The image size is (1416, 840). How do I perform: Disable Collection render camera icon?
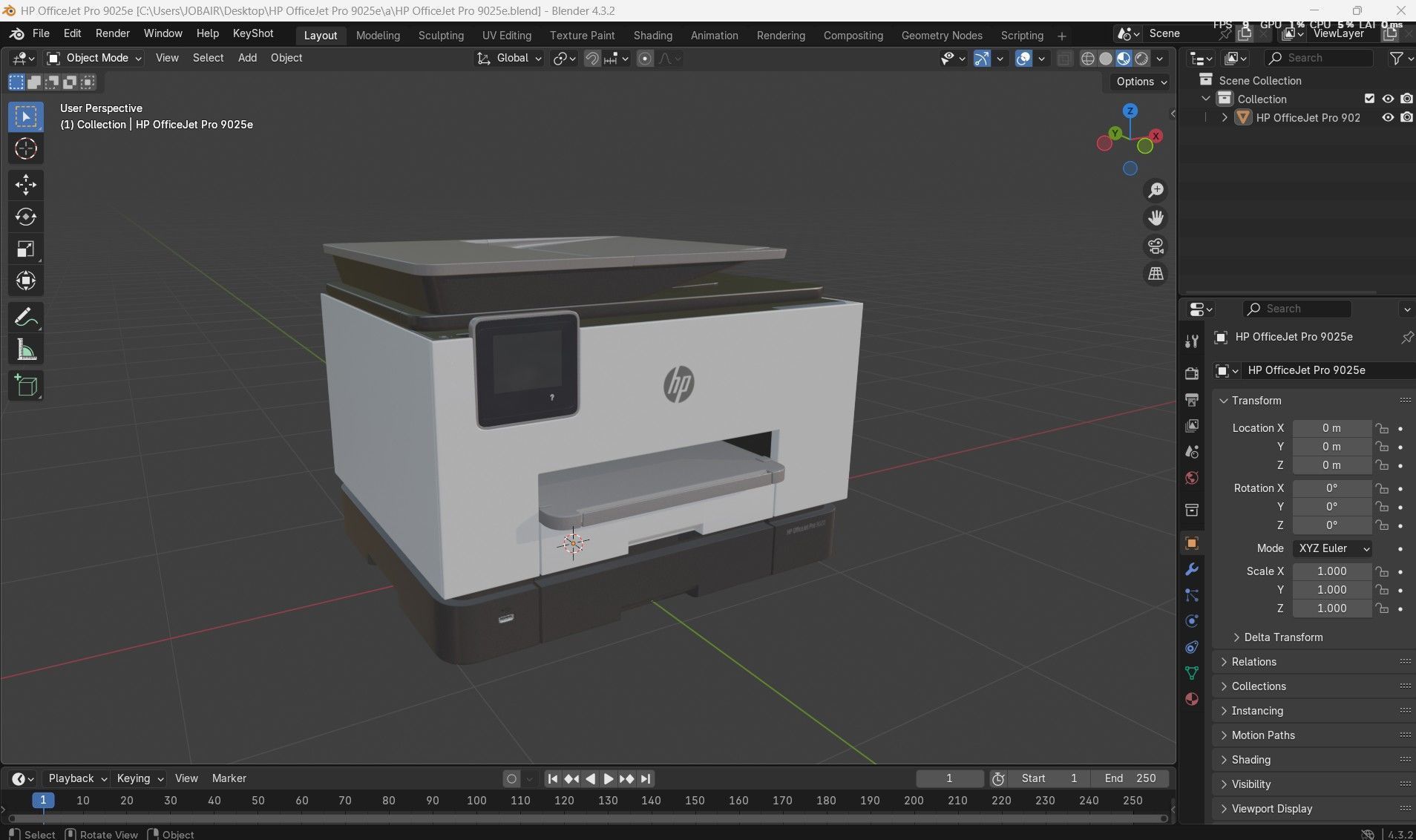[x=1406, y=99]
